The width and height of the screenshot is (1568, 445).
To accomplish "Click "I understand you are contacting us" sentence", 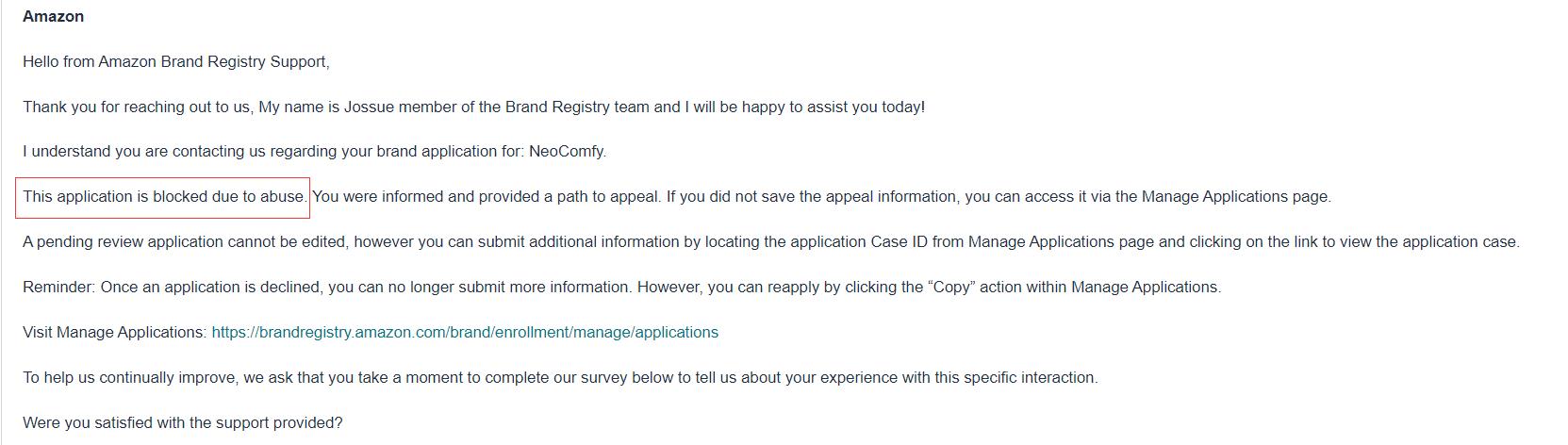I will tap(314, 152).
